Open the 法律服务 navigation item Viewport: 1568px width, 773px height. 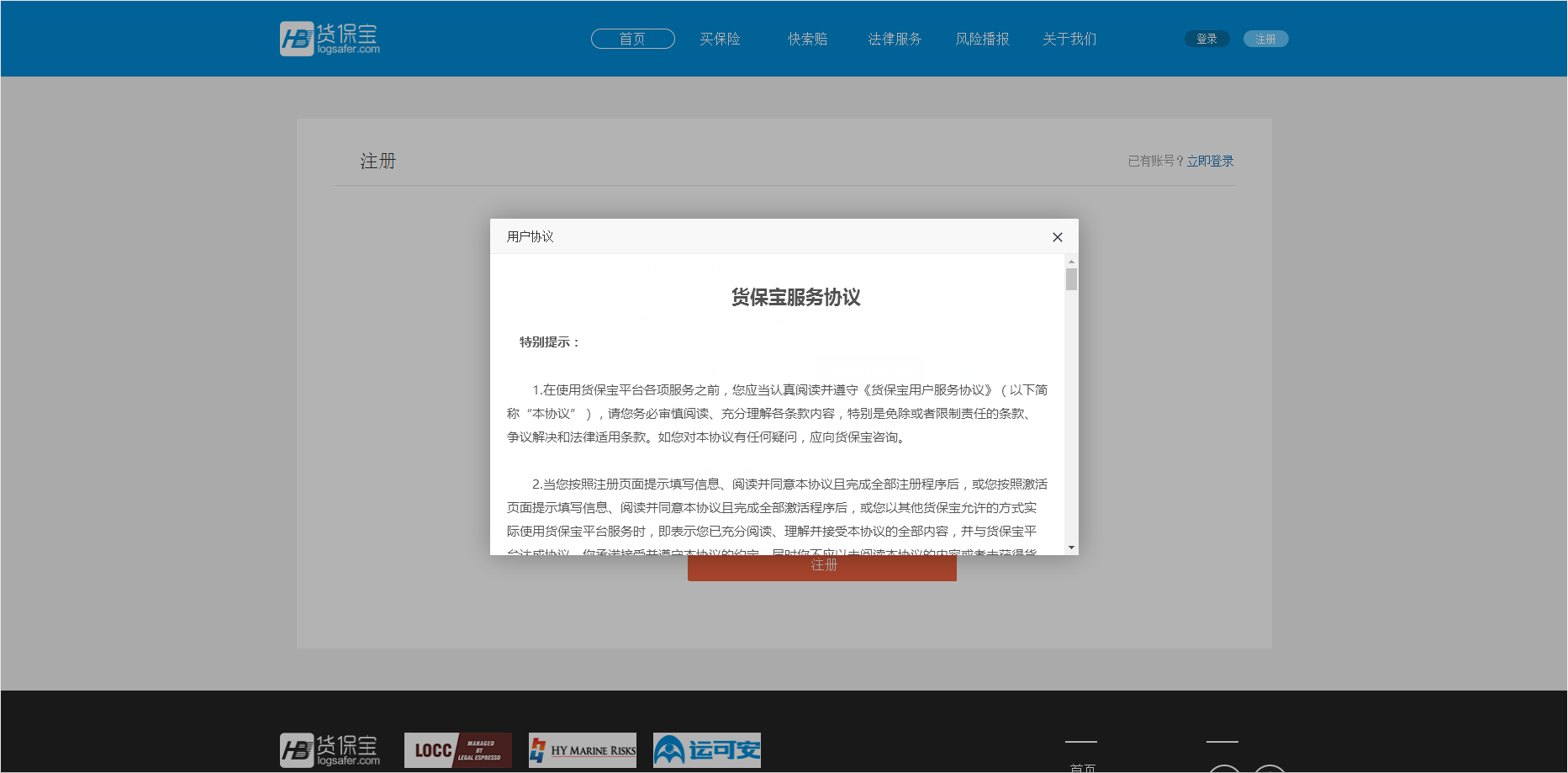895,39
